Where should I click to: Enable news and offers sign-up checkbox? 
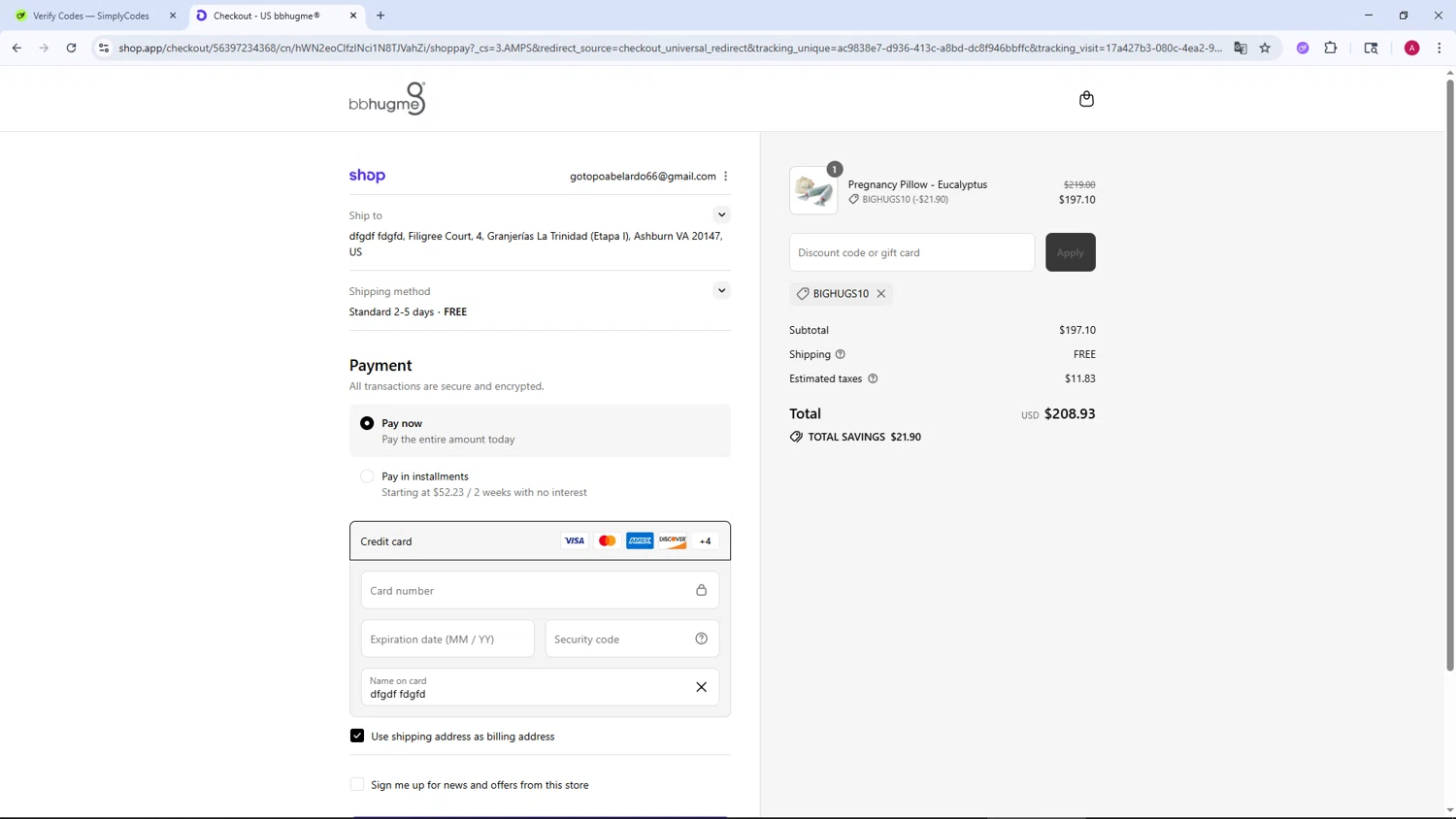click(x=357, y=784)
